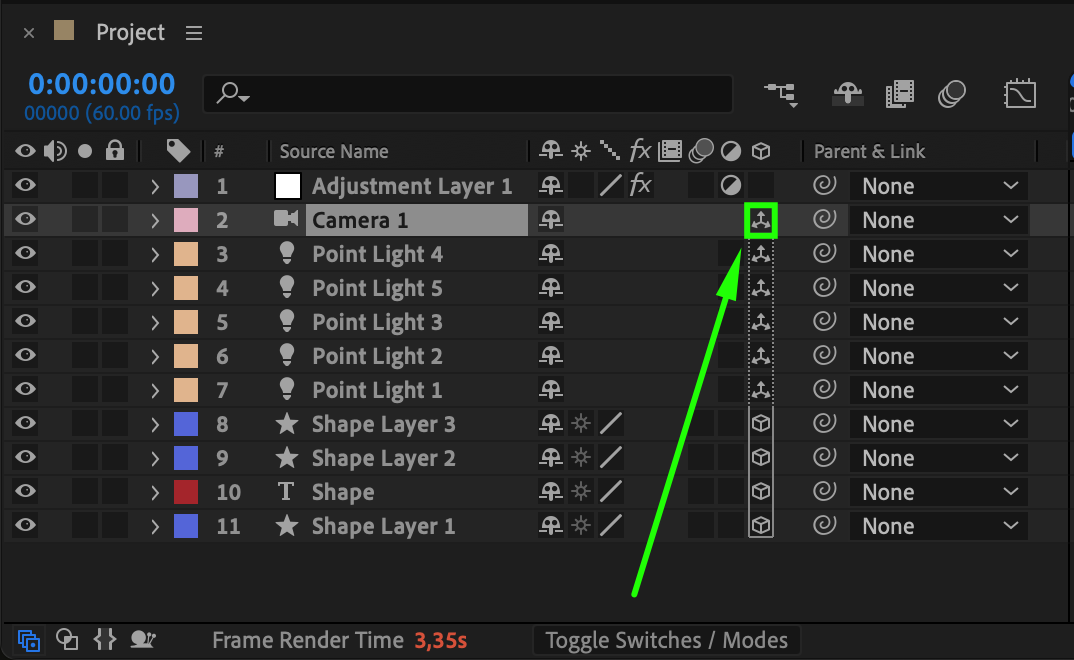
Task: Click Toggle Switches / Modes button
Action: (x=666, y=640)
